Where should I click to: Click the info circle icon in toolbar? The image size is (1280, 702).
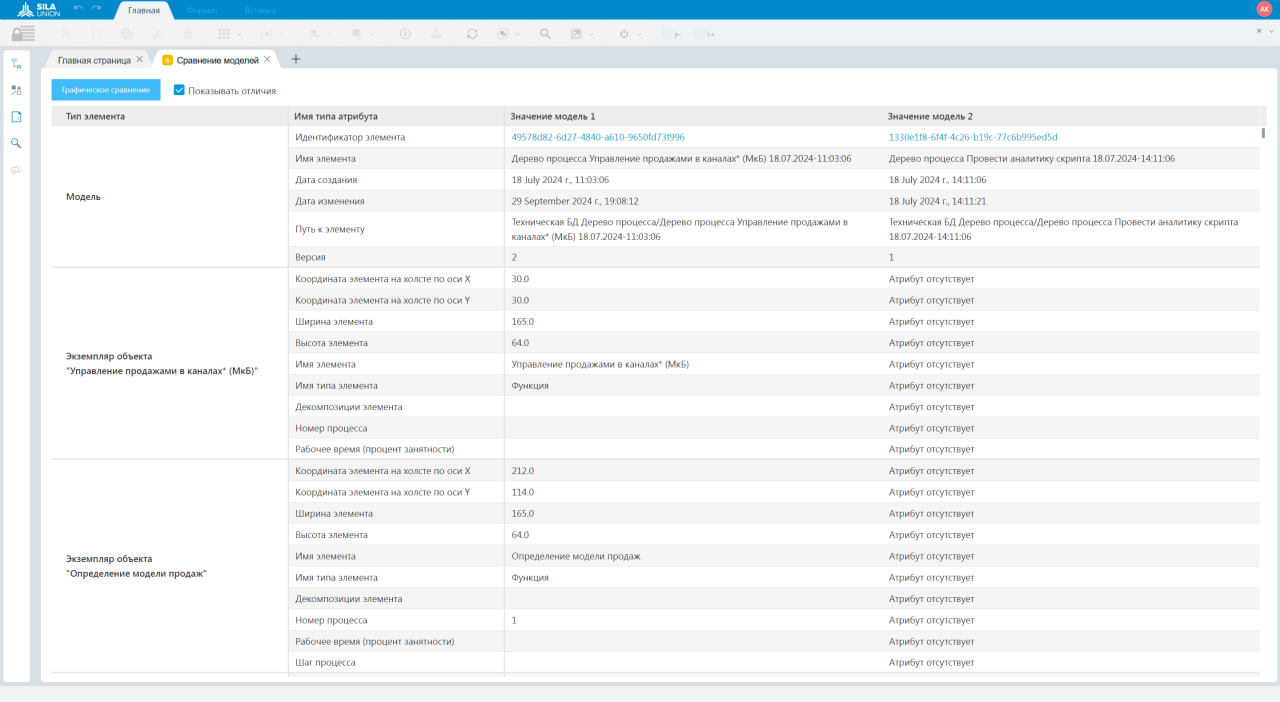[x=405, y=33]
